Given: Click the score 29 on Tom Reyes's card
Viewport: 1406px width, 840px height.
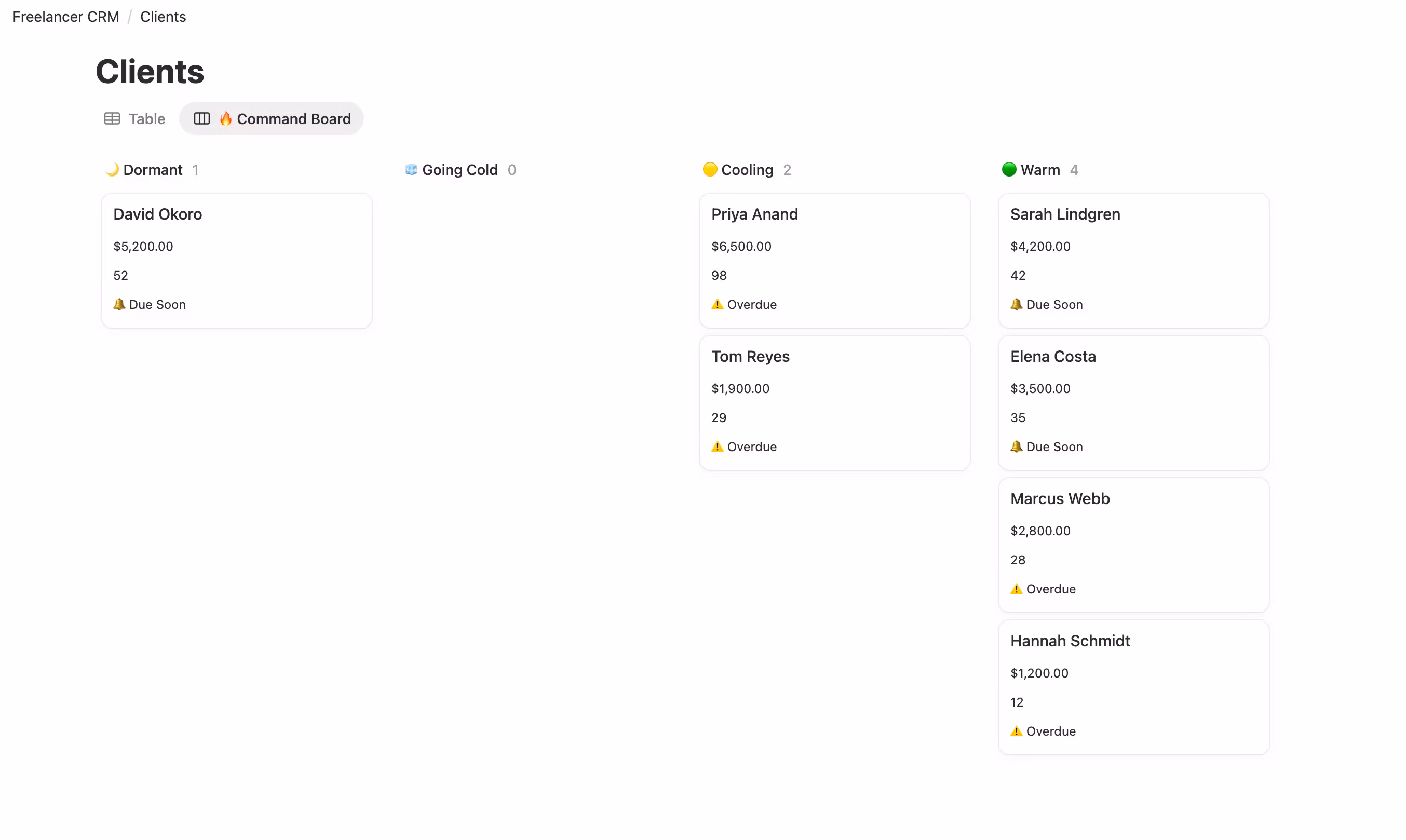Looking at the screenshot, I should click(x=719, y=418).
